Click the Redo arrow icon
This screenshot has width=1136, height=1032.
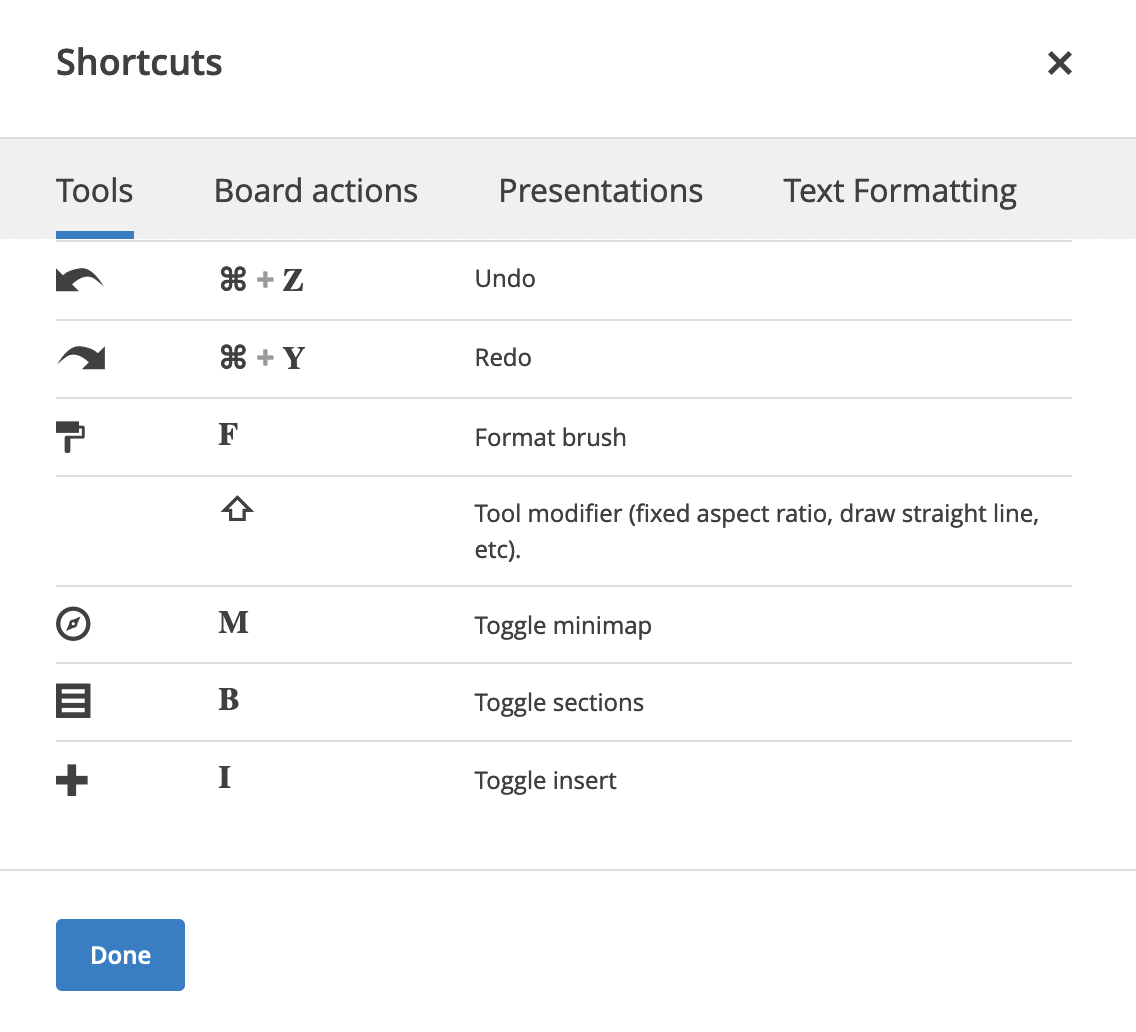(81, 358)
